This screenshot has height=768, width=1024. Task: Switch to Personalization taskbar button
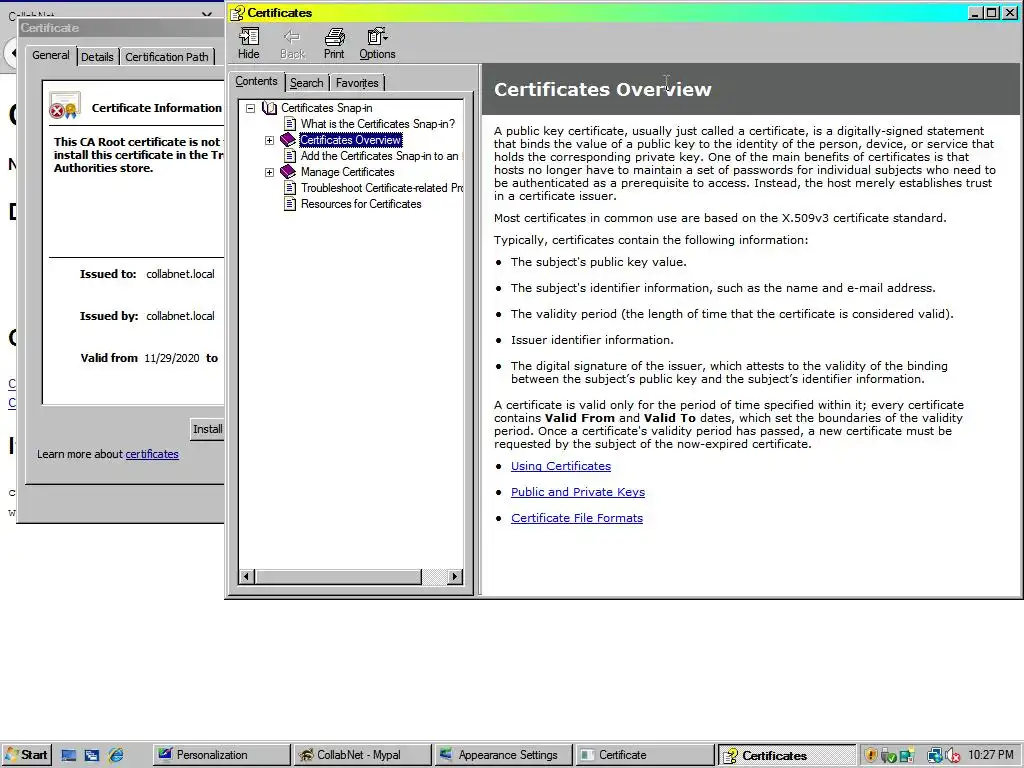[x=222, y=755]
